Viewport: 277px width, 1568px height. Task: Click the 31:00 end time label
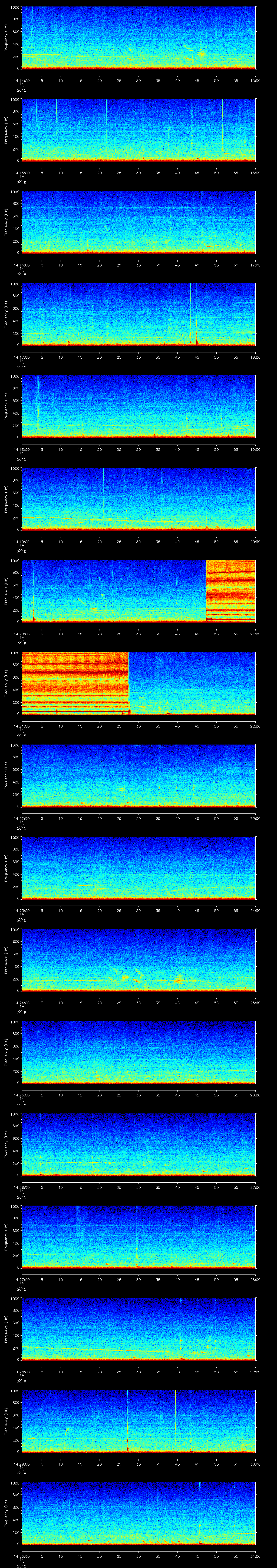pos(255,1556)
